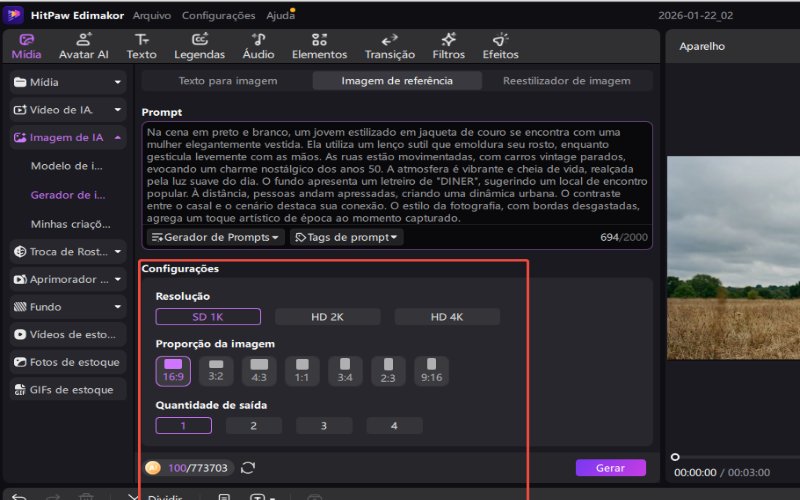
Task: Choose the 2:3 aspect ratio
Action: 388,371
